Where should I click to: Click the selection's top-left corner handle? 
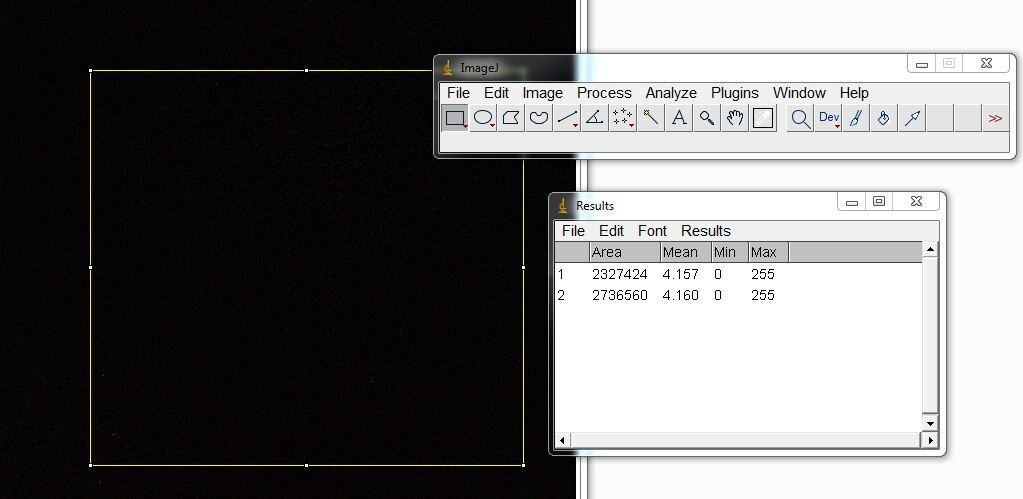(x=91, y=70)
